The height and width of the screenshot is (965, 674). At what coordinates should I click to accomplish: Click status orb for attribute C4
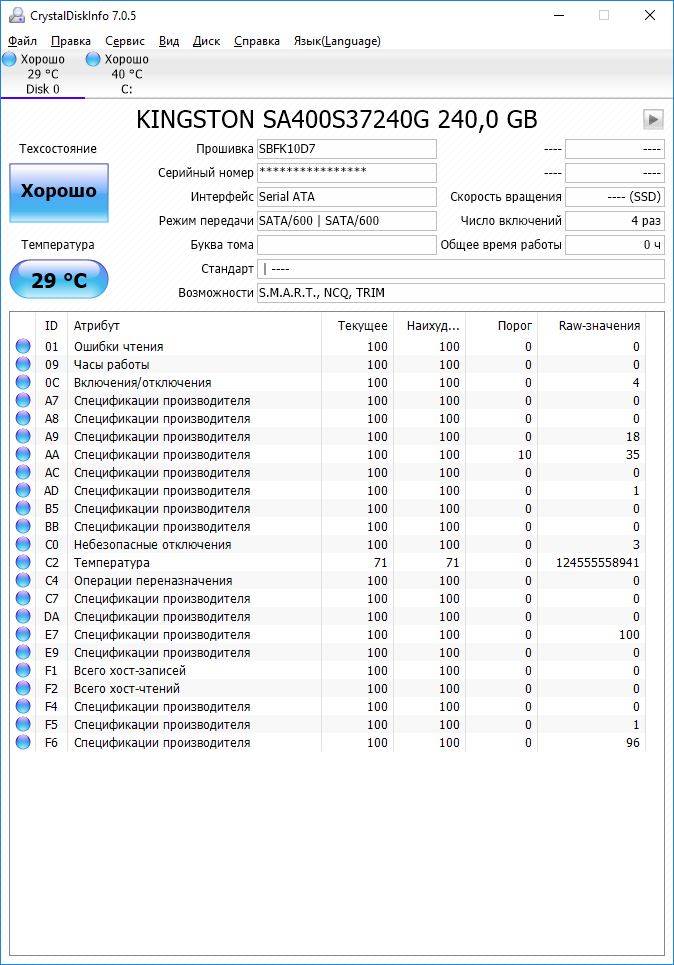pos(23,580)
